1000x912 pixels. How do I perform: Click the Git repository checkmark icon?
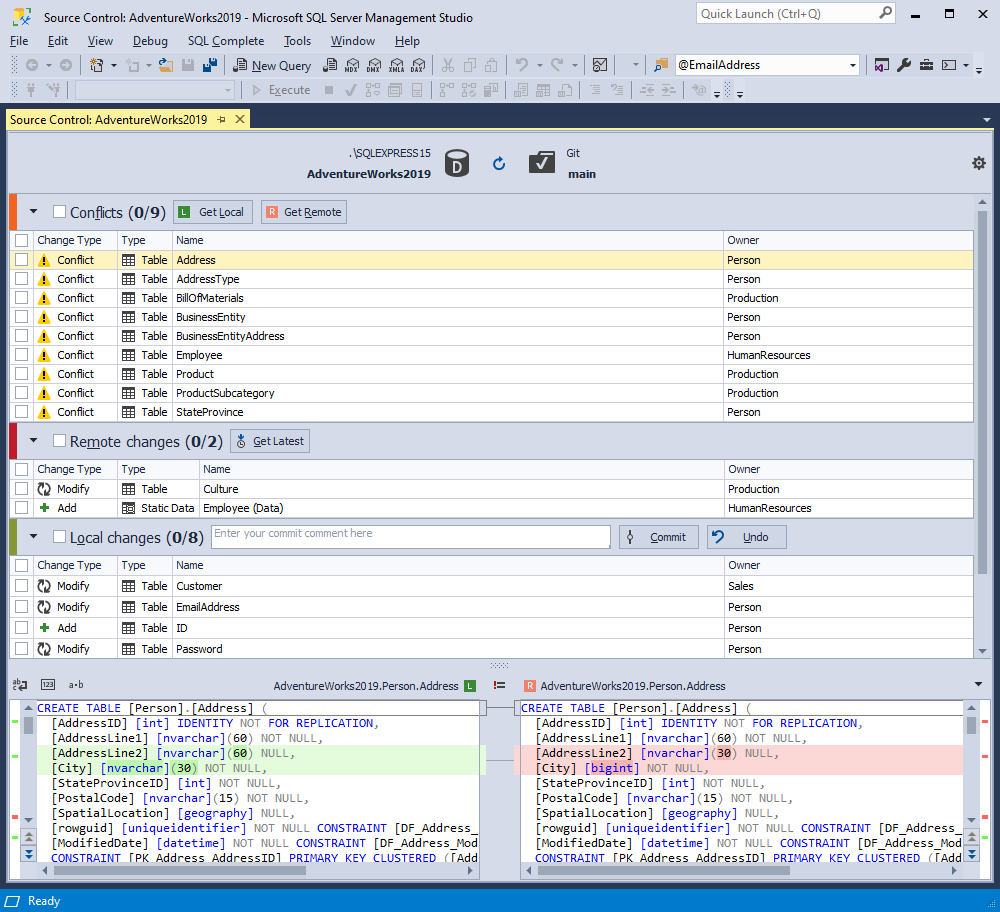point(541,163)
